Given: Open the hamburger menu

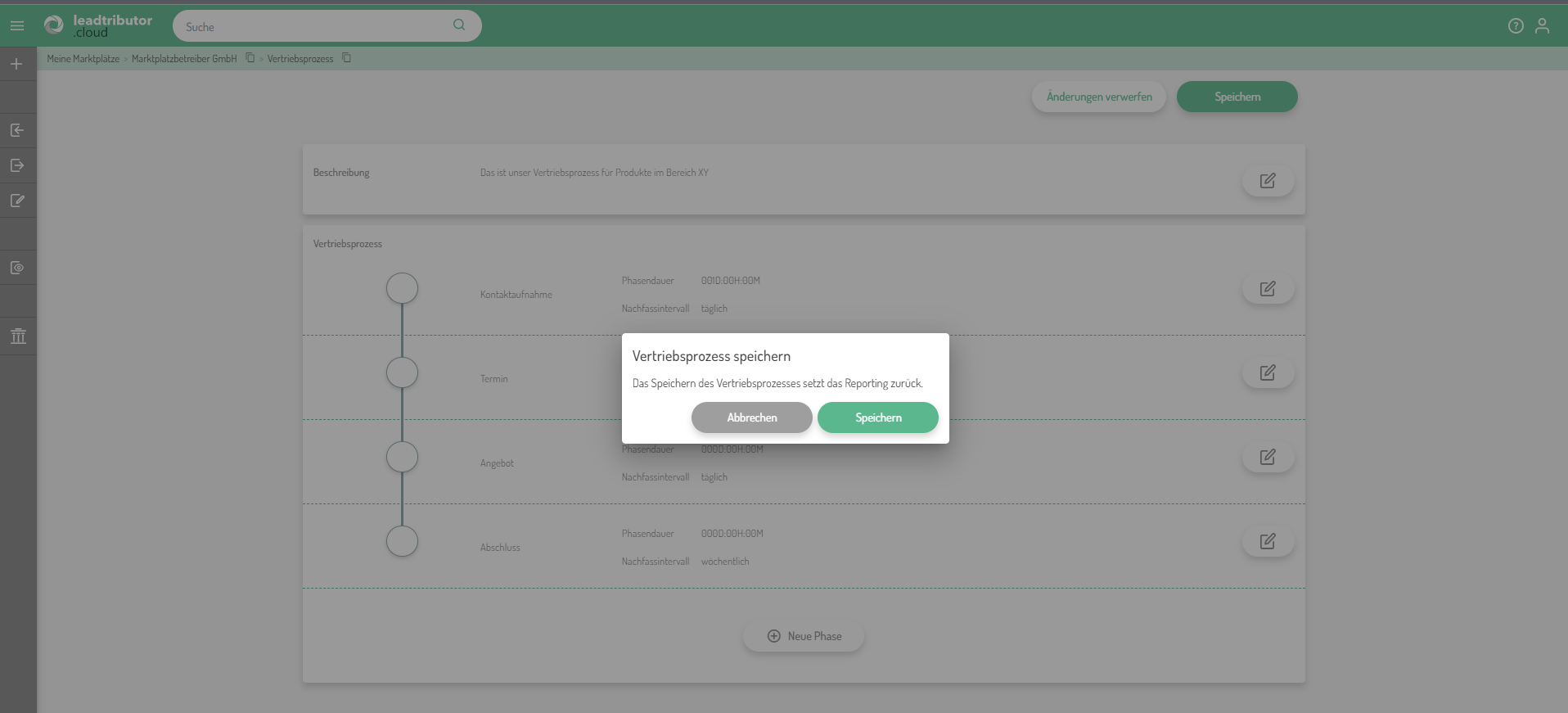Looking at the screenshot, I should [17, 26].
